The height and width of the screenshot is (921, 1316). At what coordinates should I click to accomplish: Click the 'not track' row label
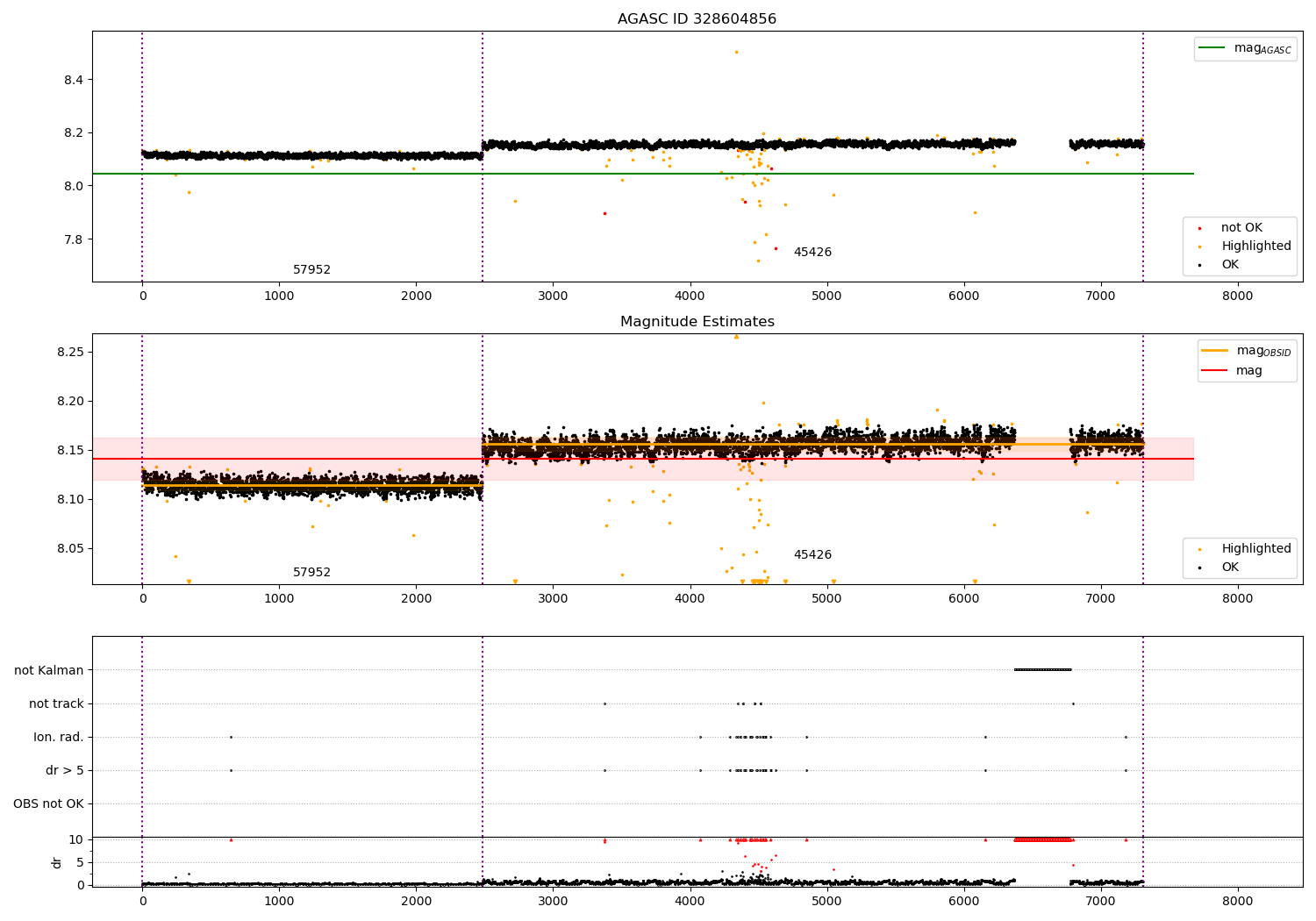coord(56,703)
